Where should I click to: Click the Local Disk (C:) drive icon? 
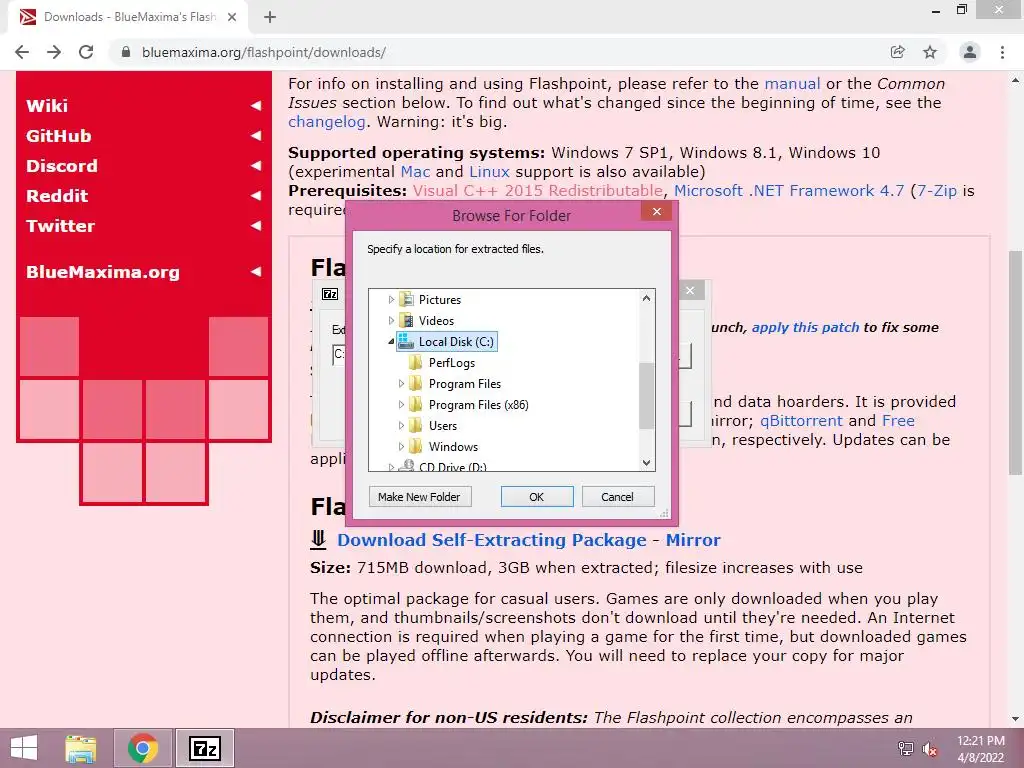(407, 342)
